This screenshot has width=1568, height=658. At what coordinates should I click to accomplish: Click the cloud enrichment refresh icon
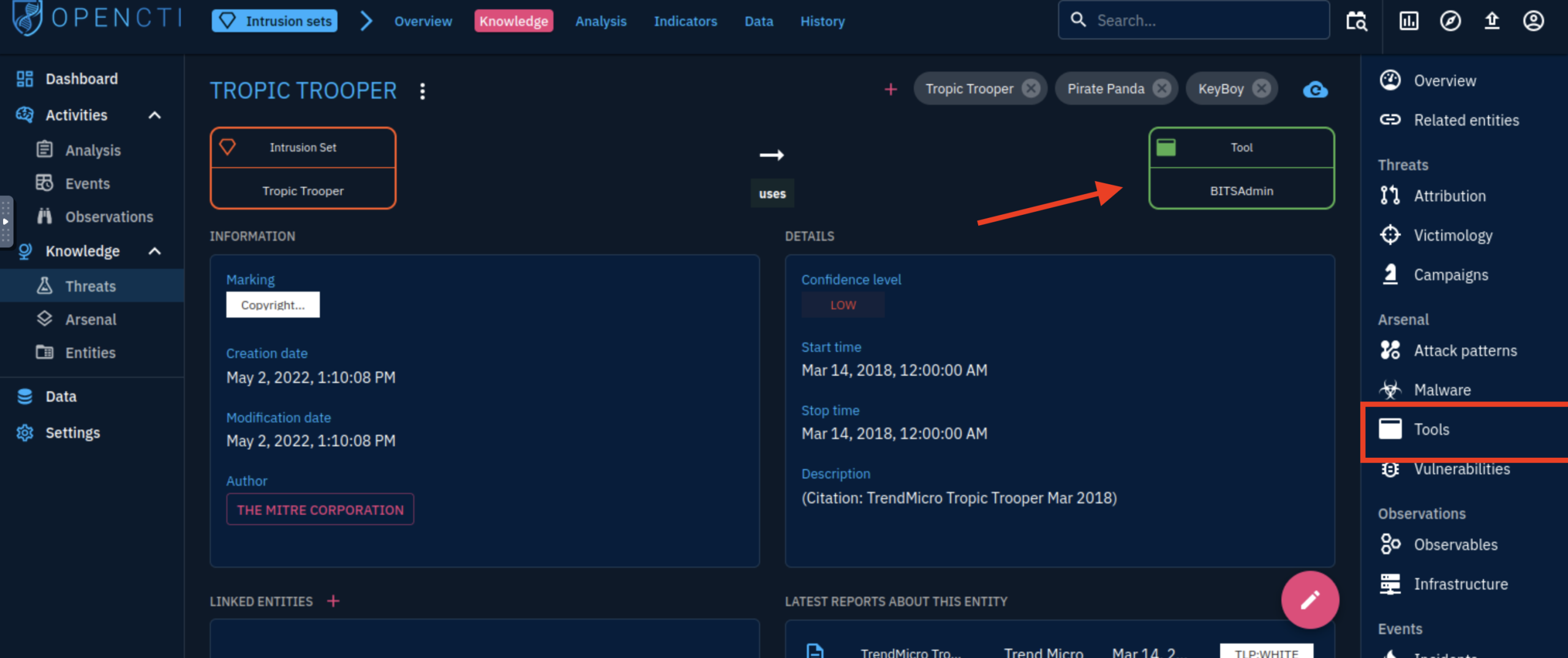pos(1315,90)
